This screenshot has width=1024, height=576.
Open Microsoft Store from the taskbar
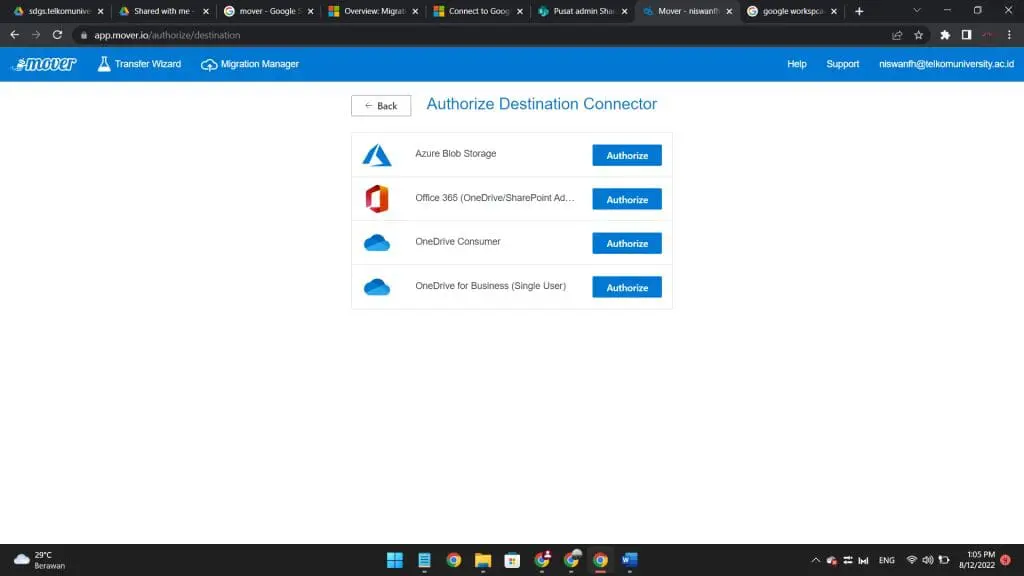[x=512, y=560]
